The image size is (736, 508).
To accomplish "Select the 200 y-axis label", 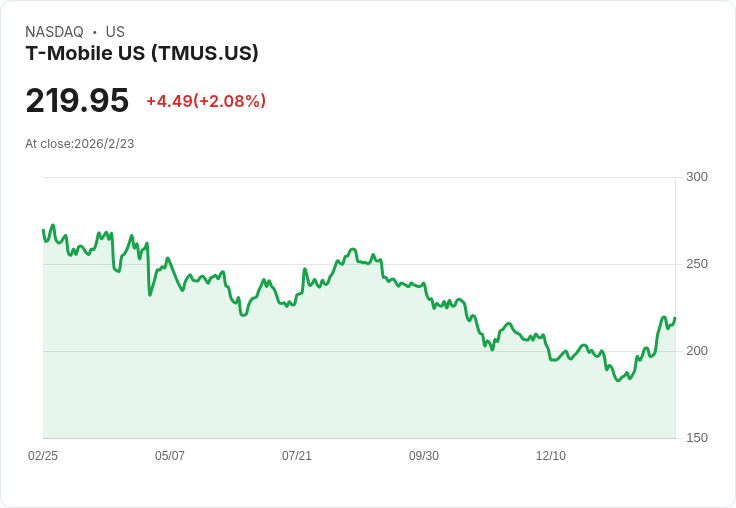I will [697, 351].
